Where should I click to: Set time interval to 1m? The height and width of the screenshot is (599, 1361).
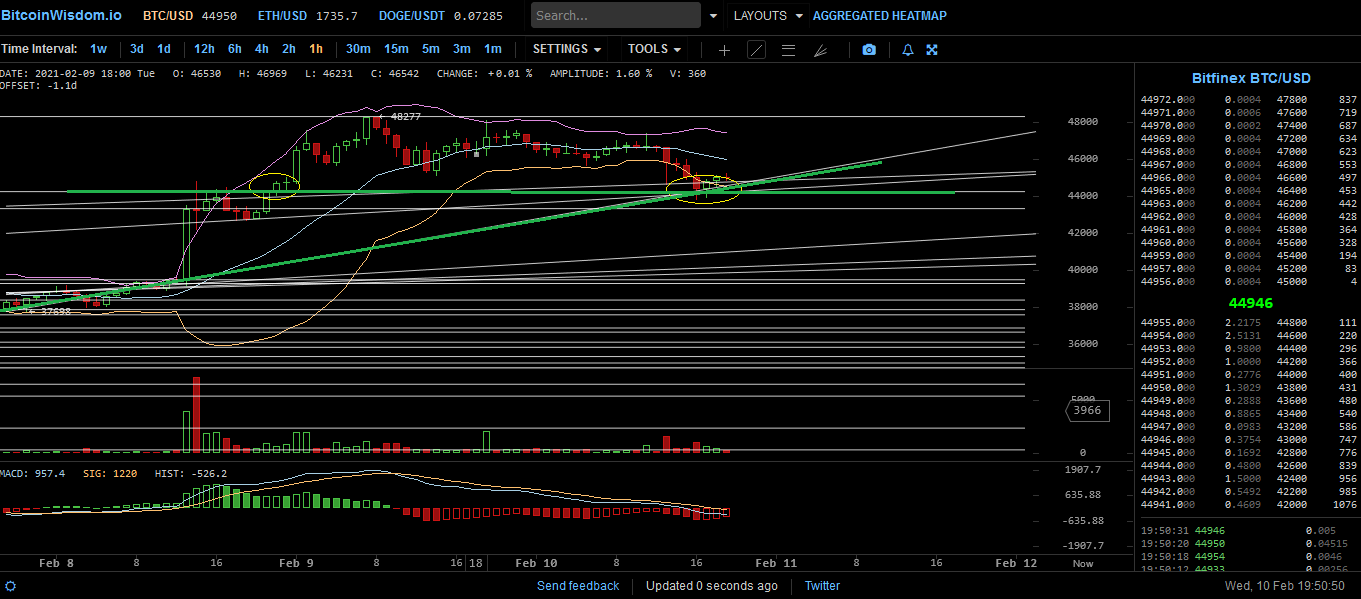click(x=492, y=49)
